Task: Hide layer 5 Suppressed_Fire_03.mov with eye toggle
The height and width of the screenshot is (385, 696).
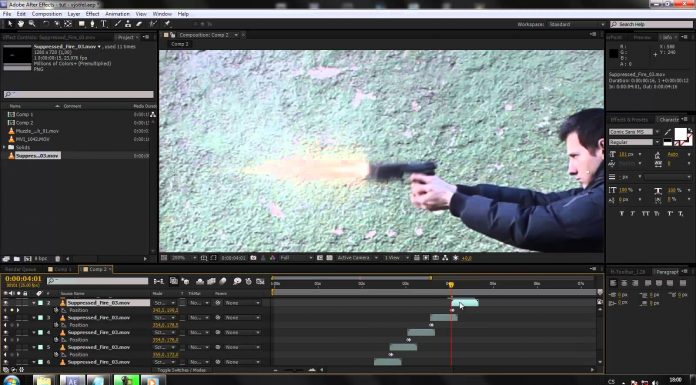Action: click(6, 347)
